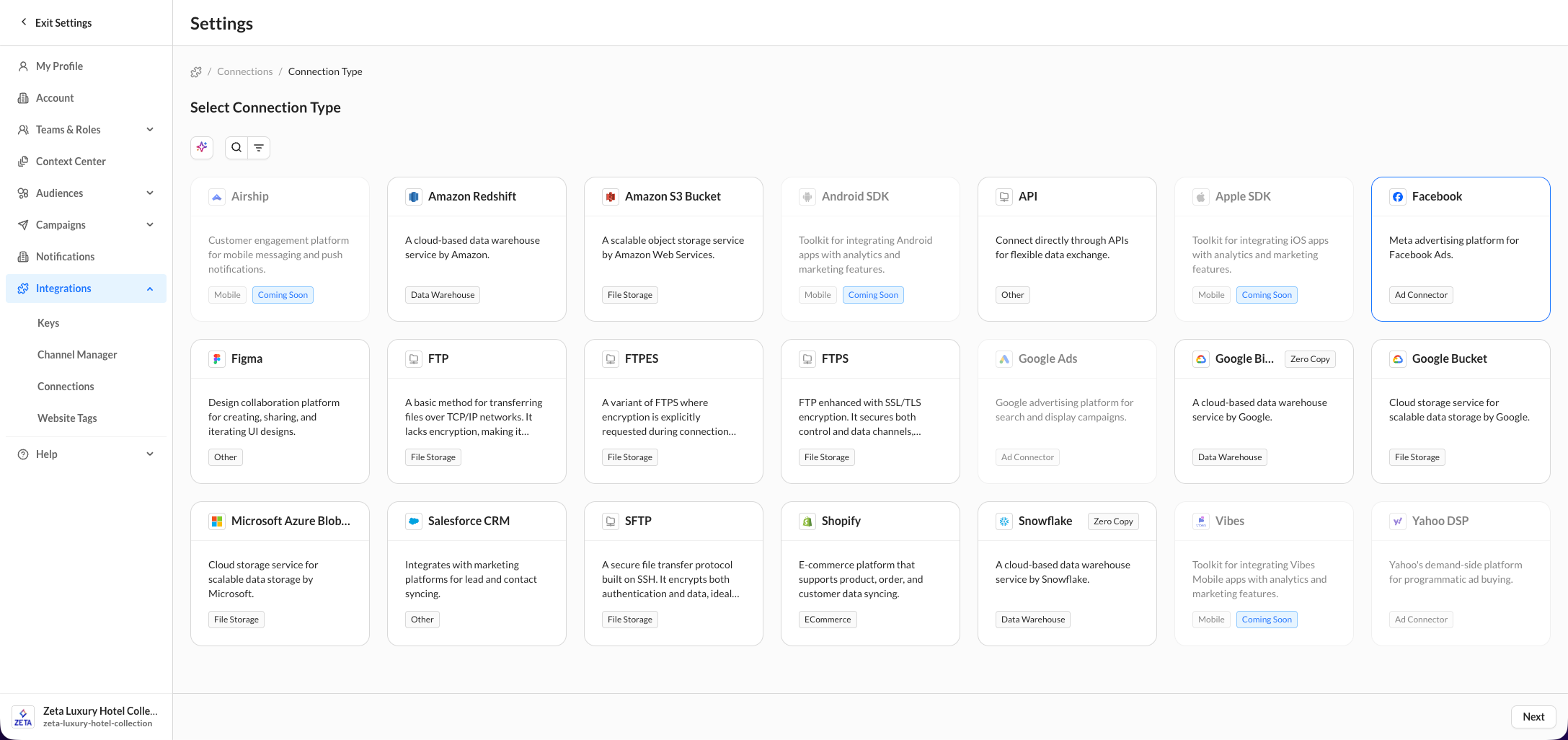Click the Google BigQuery cloud icon
The height and width of the screenshot is (740, 1568).
click(1201, 358)
